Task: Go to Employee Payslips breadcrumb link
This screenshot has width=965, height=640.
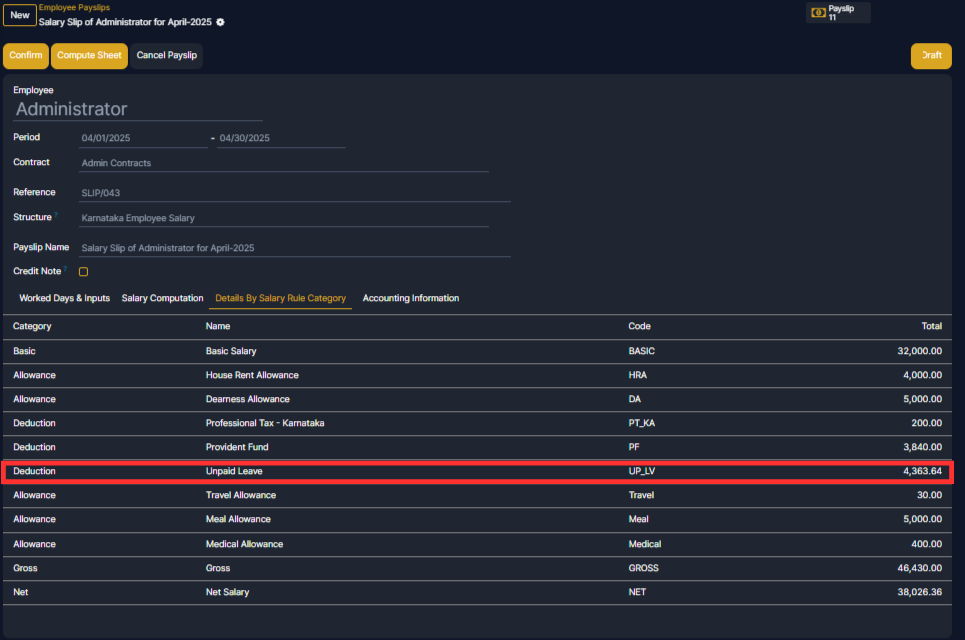Action: pos(74,7)
